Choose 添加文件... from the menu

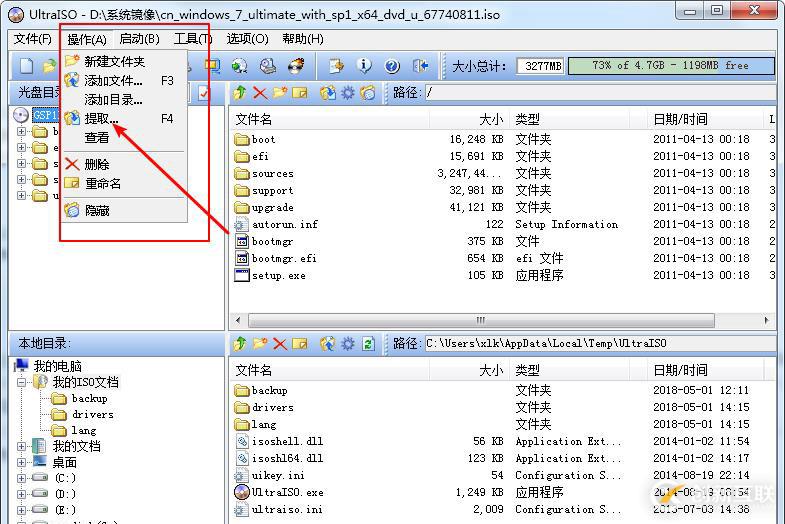(124, 81)
